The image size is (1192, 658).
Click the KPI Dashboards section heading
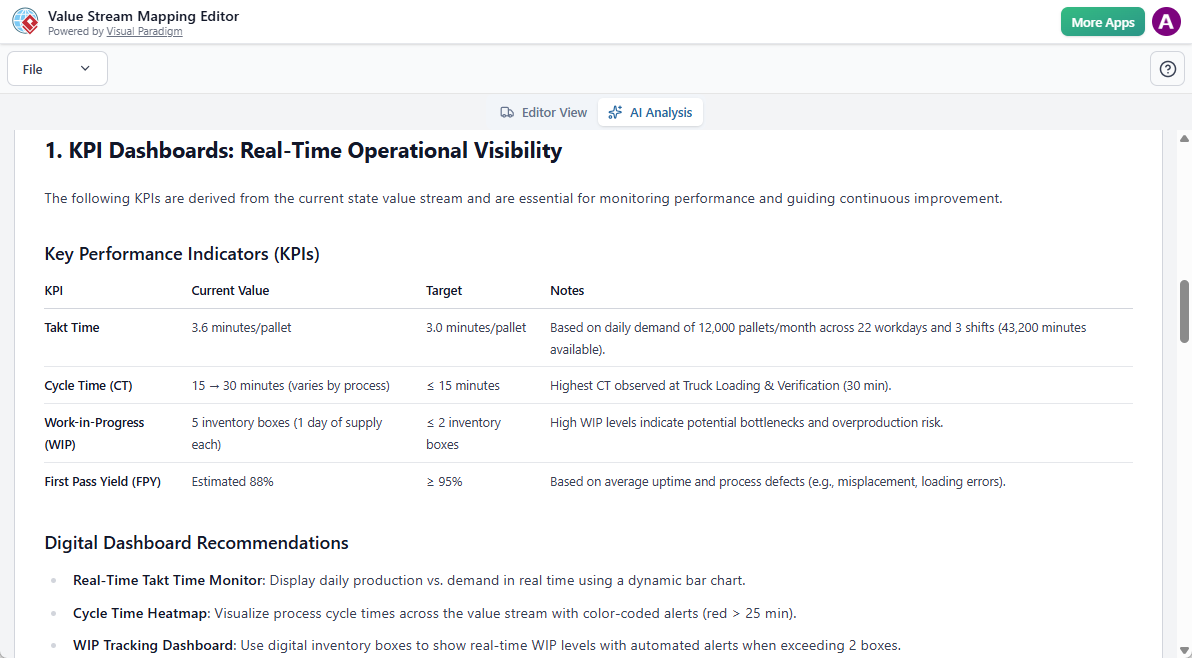tap(303, 151)
